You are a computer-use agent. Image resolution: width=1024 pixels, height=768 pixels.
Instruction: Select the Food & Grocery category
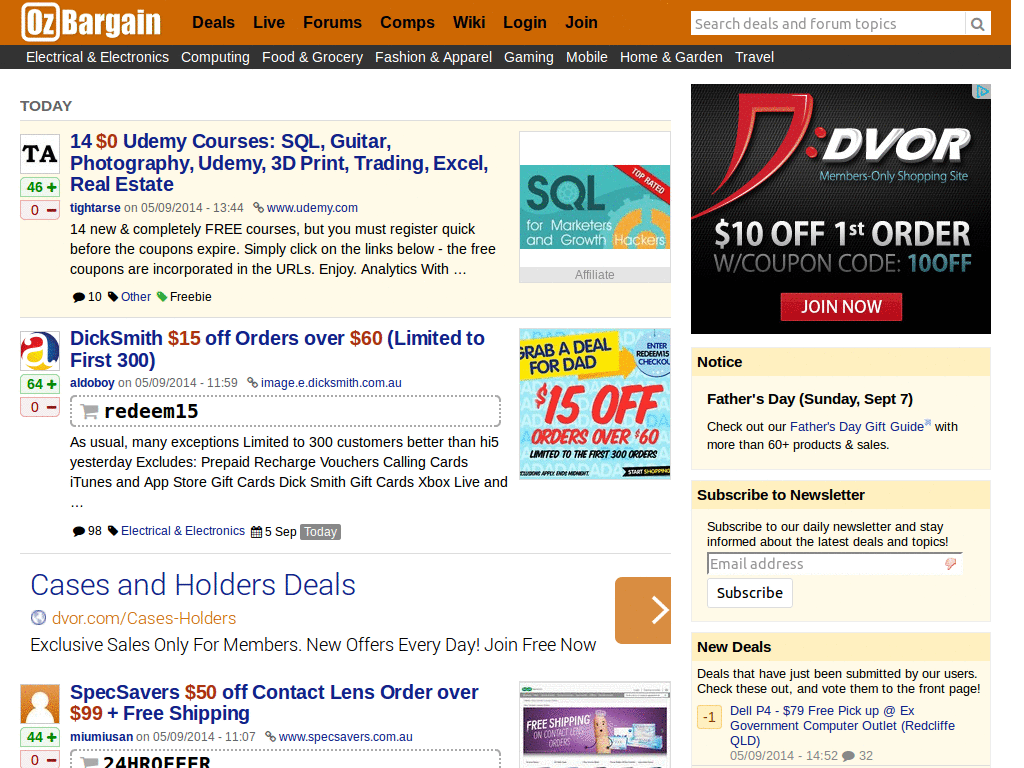click(312, 57)
